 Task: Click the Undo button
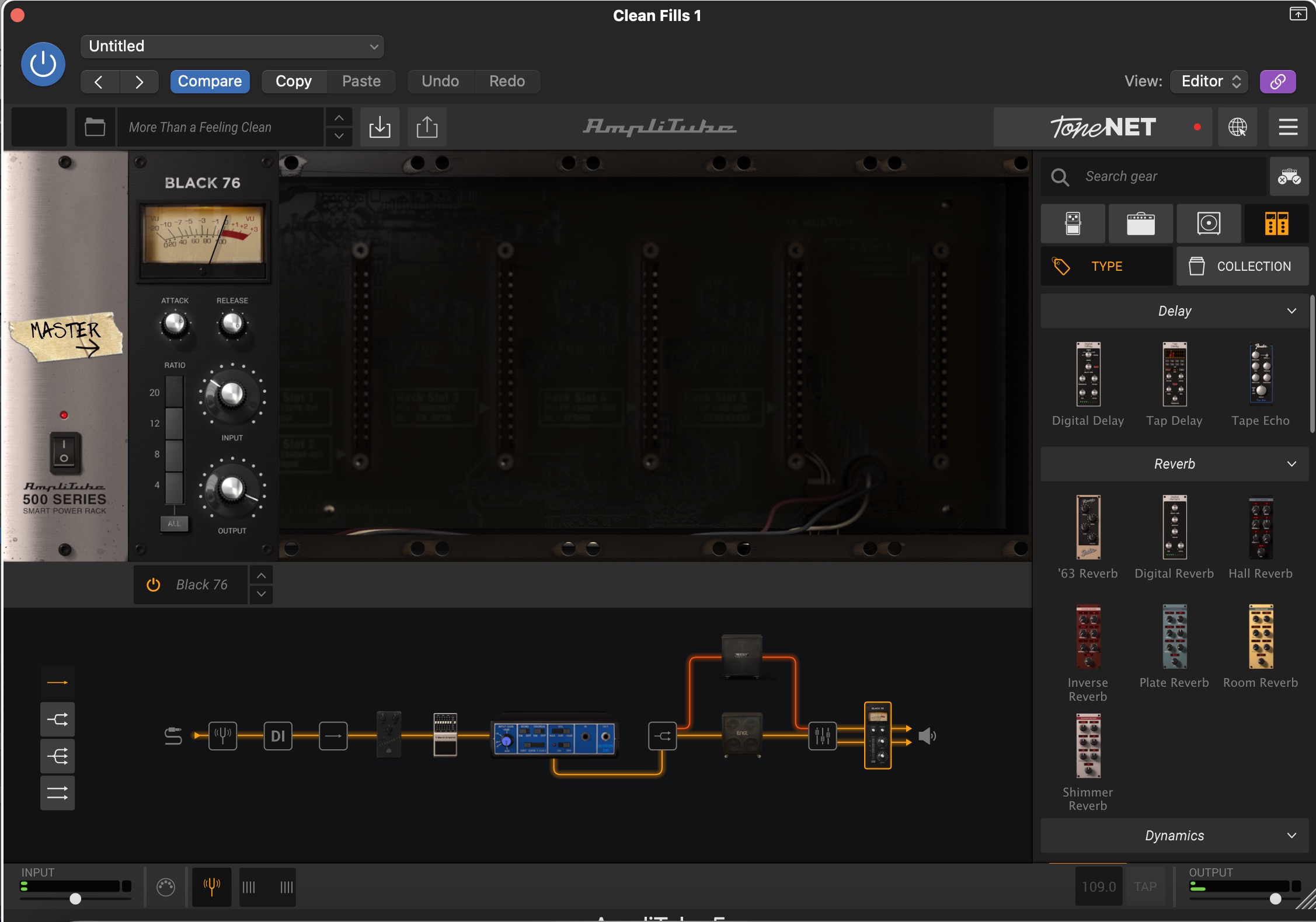(440, 82)
